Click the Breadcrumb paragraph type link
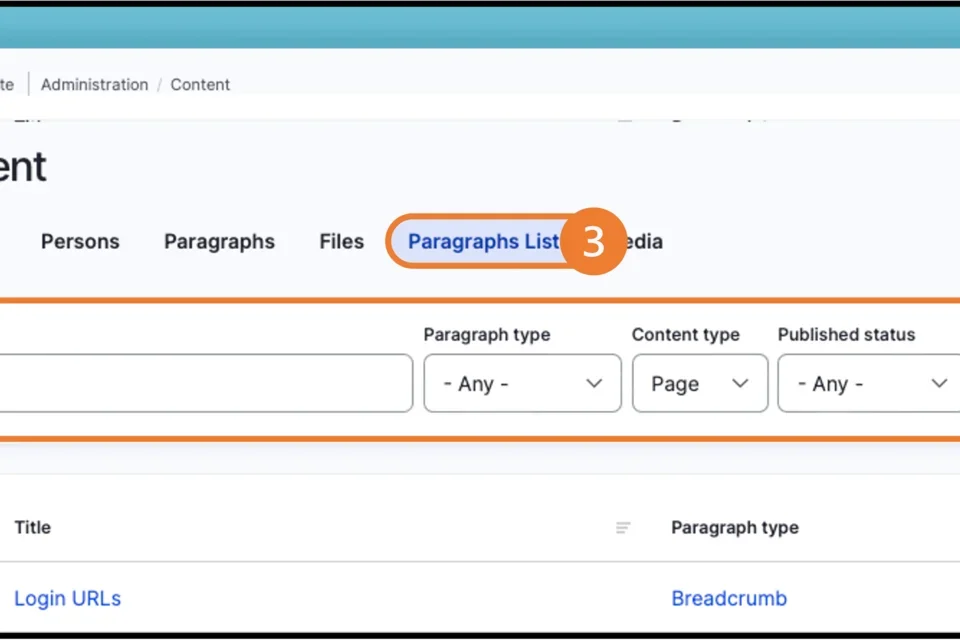 [x=729, y=597]
